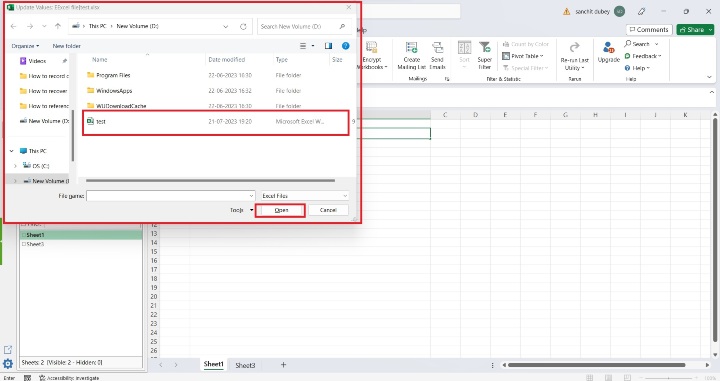Screen dimensions: 720x381
Task: Toggle the preview pane icon
Action: tap(328, 46)
